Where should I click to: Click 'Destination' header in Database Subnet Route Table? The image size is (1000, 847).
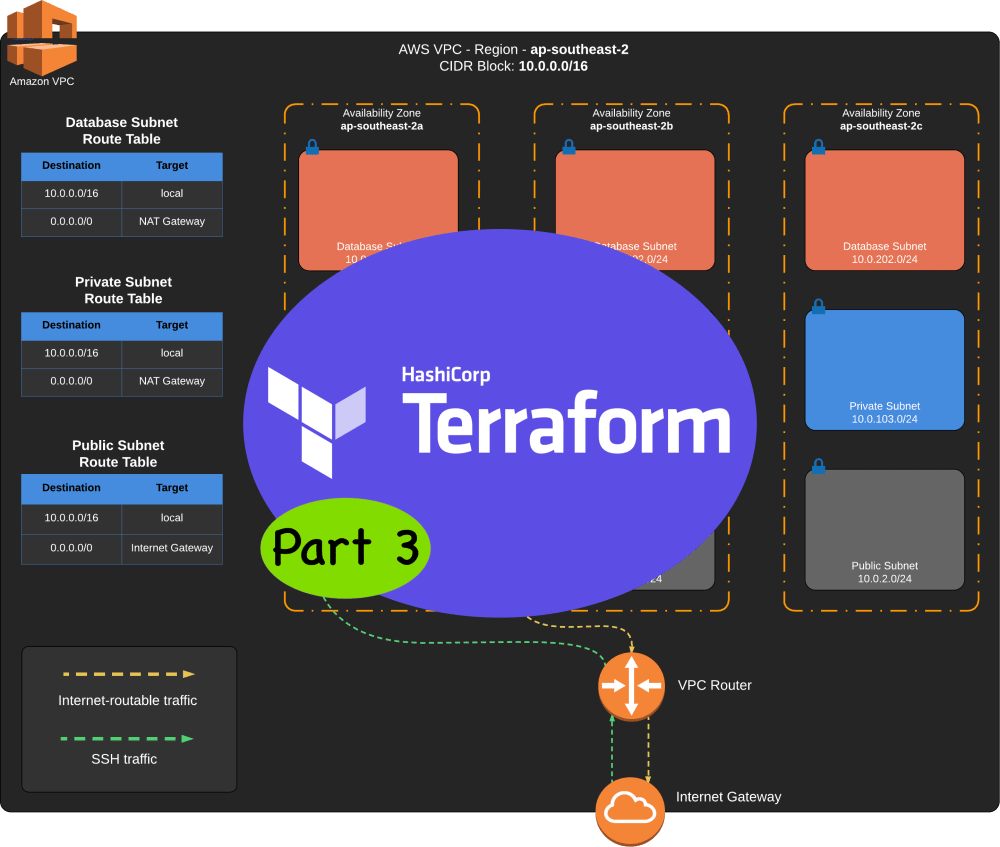[x=71, y=165]
